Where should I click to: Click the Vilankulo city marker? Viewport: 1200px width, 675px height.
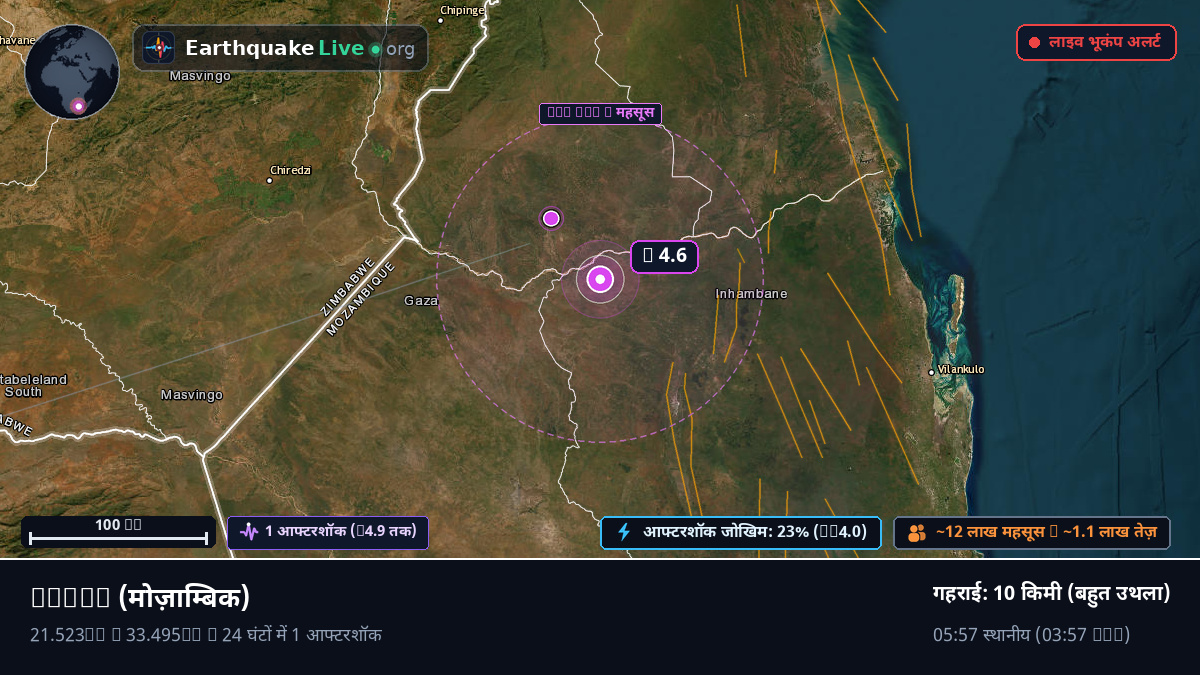(932, 372)
